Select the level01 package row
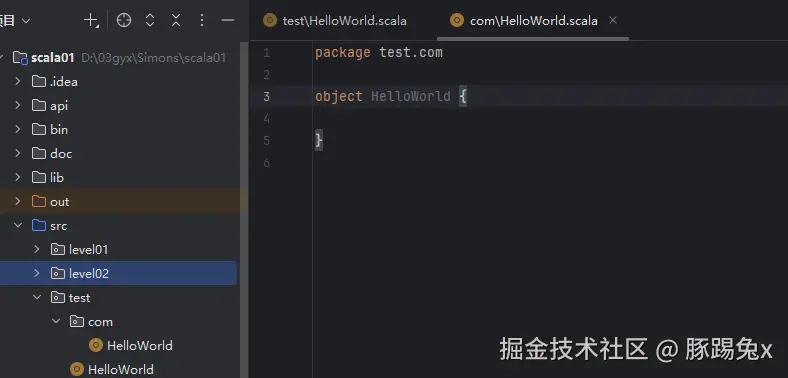 [119, 249]
